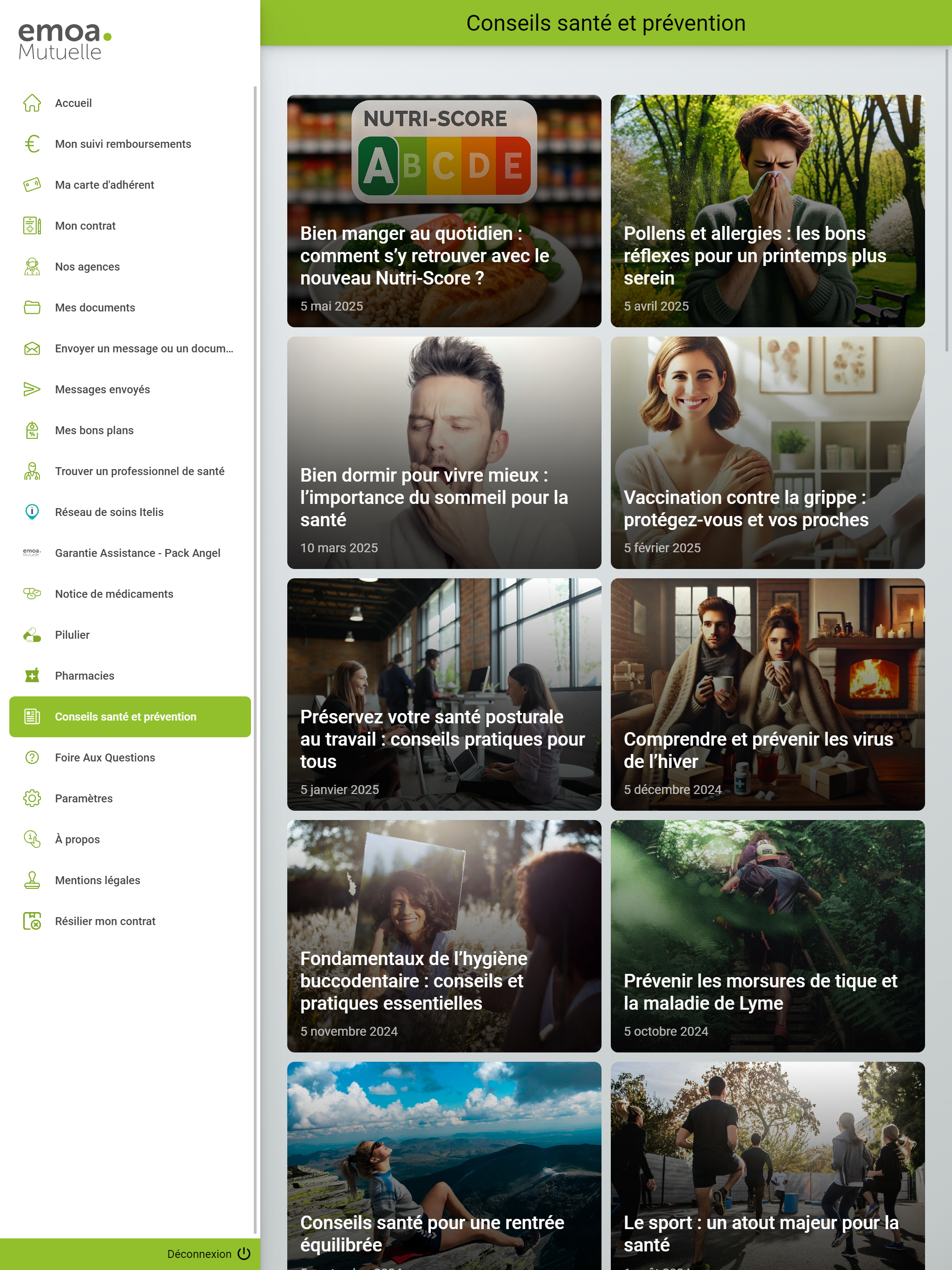This screenshot has width=952, height=1270.
Task: Click the Accueil house icon
Action: pos(32,103)
